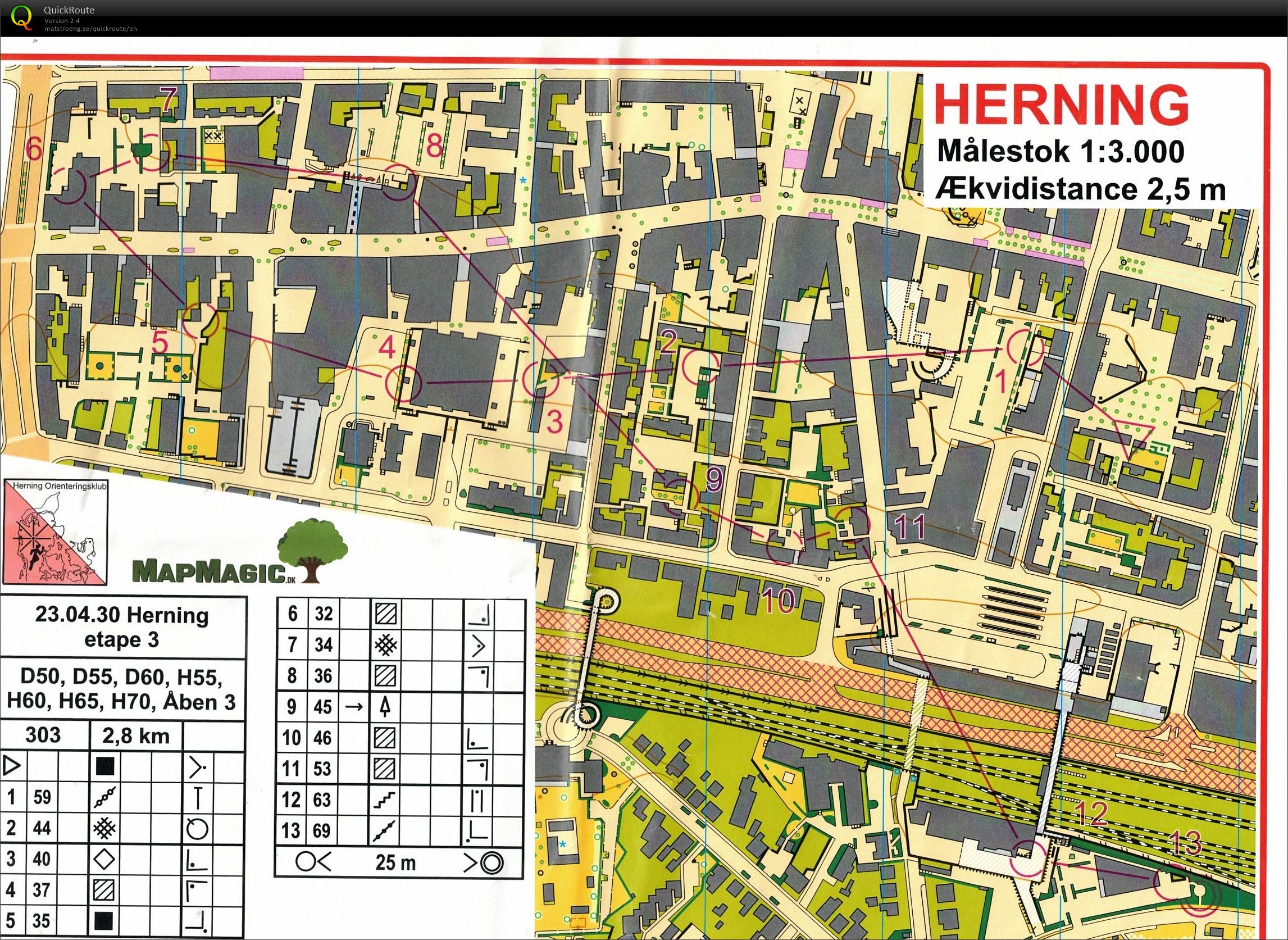The width and height of the screenshot is (1288, 940).
Task: Click the class list starting D50, D55
Action: click(121, 689)
